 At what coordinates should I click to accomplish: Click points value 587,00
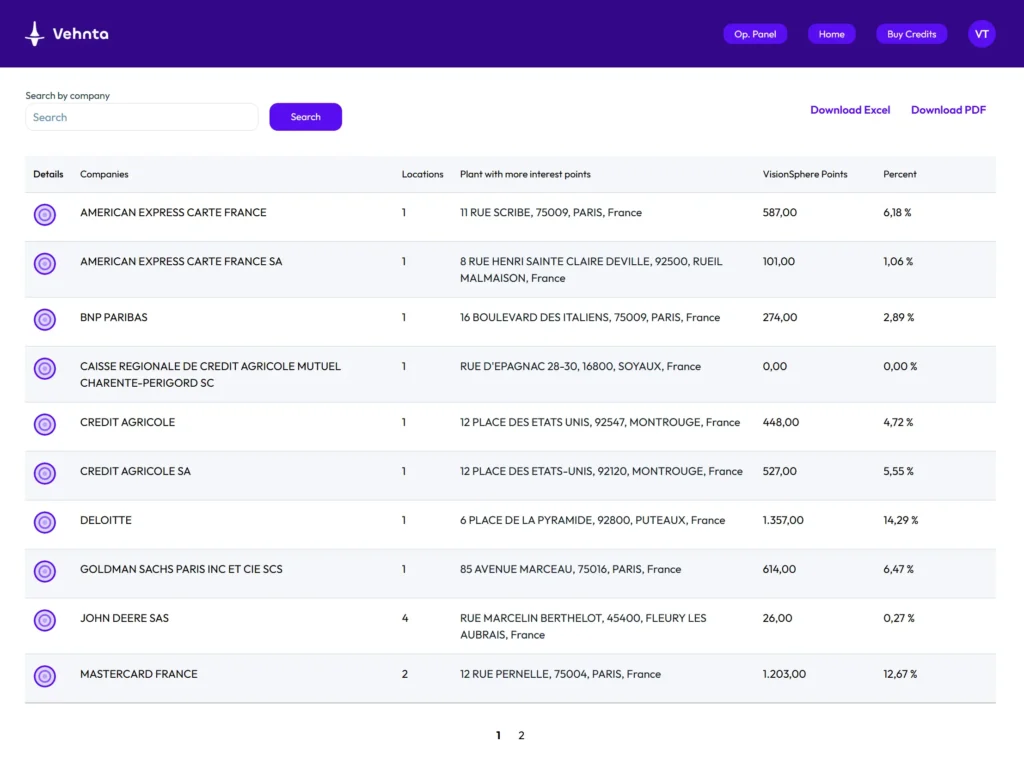780,213
